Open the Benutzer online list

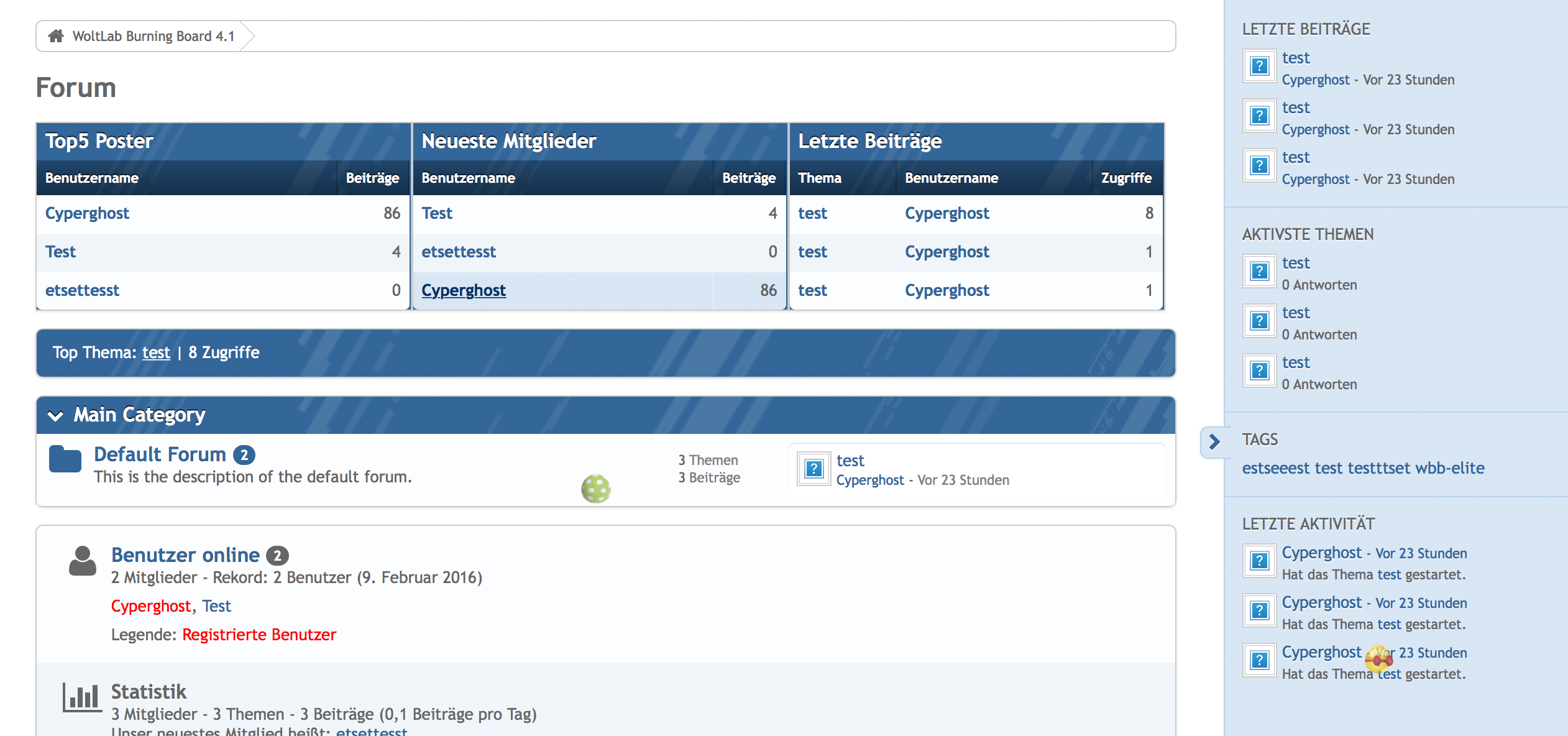coord(185,554)
